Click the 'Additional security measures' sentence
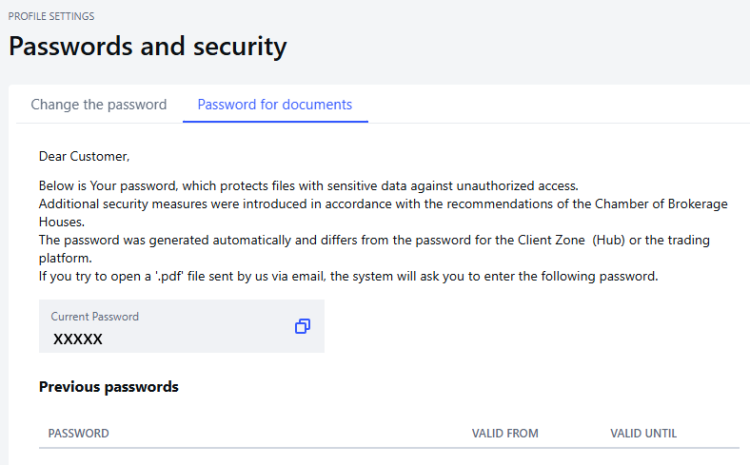Viewport: 750px width, 465px height. [250, 205]
